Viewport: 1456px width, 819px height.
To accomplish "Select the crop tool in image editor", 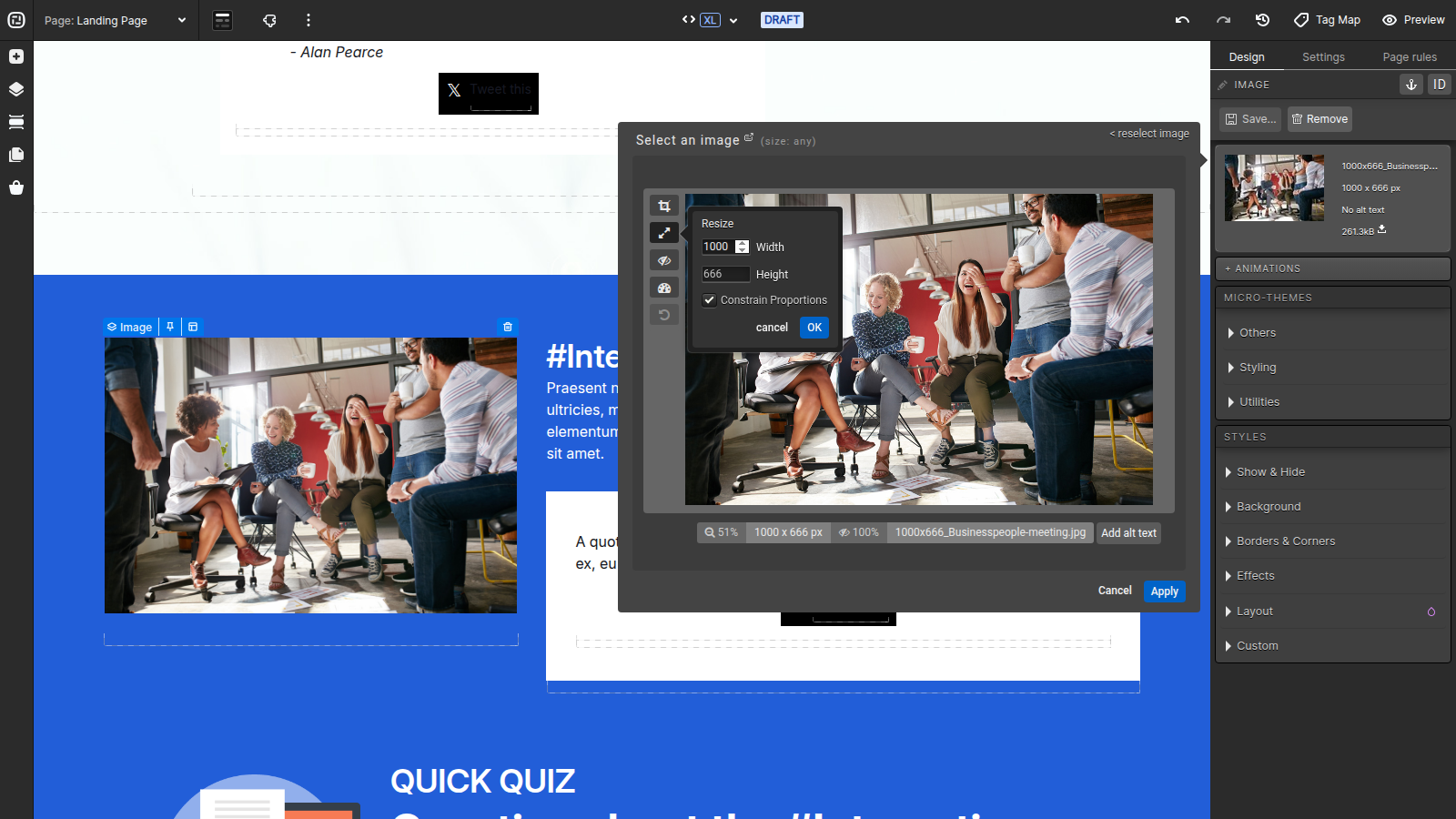I will (664, 206).
